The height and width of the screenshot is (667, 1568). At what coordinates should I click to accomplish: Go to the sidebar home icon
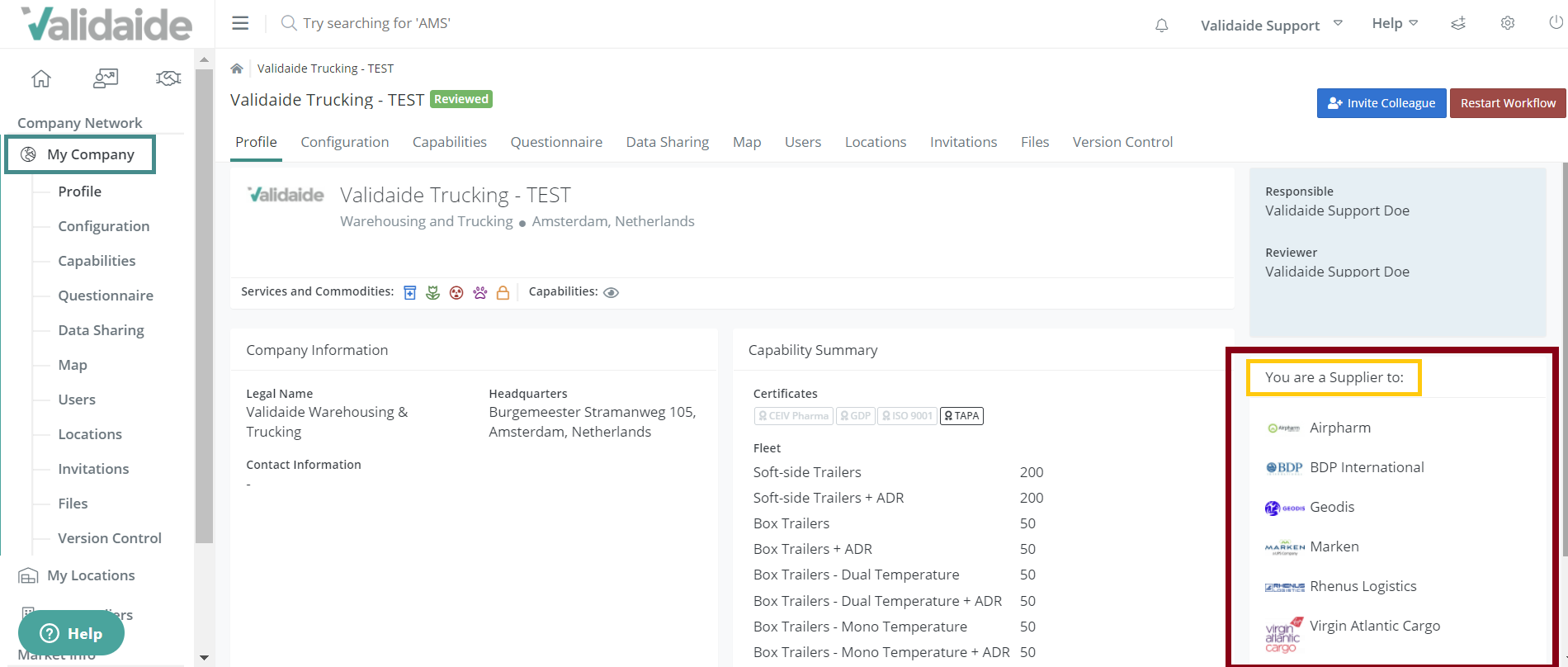[x=41, y=78]
